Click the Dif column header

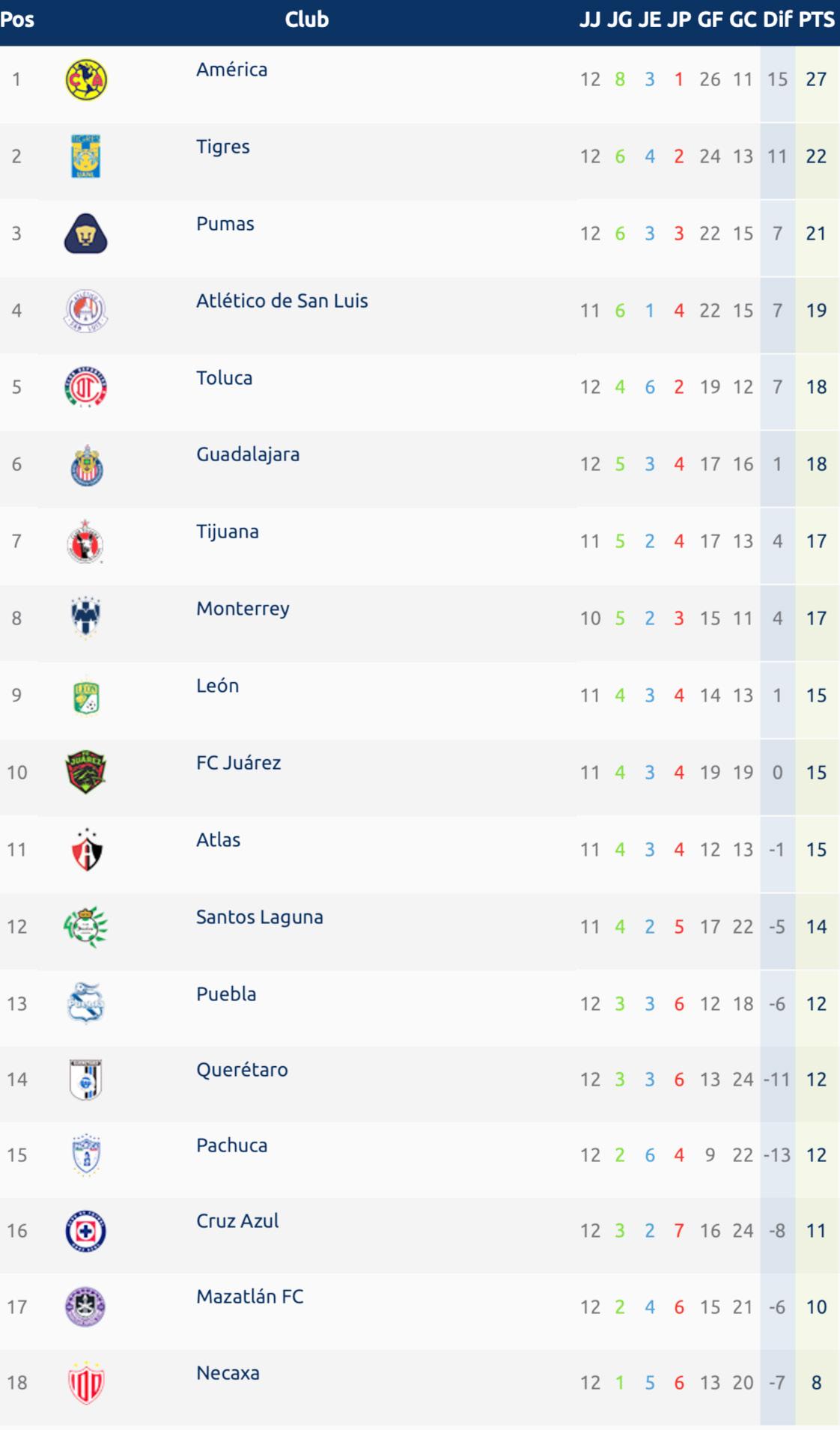tap(778, 19)
